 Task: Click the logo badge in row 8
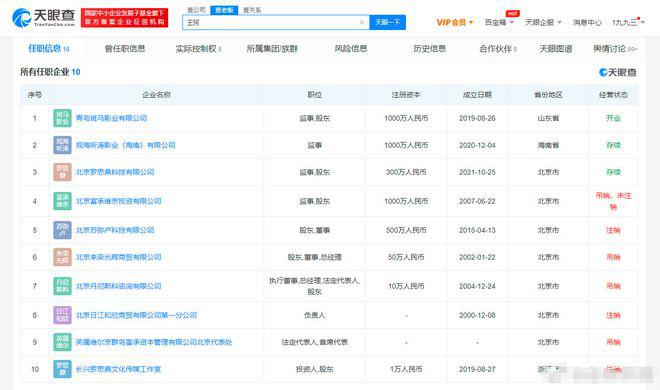[62, 315]
